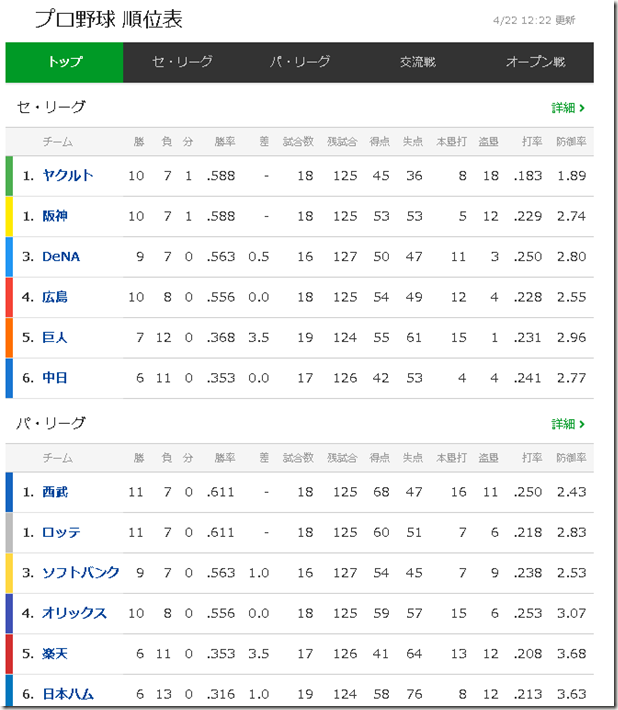Open the ソフトバンク team link
This screenshot has height=710, width=618.
click(x=81, y=573)
